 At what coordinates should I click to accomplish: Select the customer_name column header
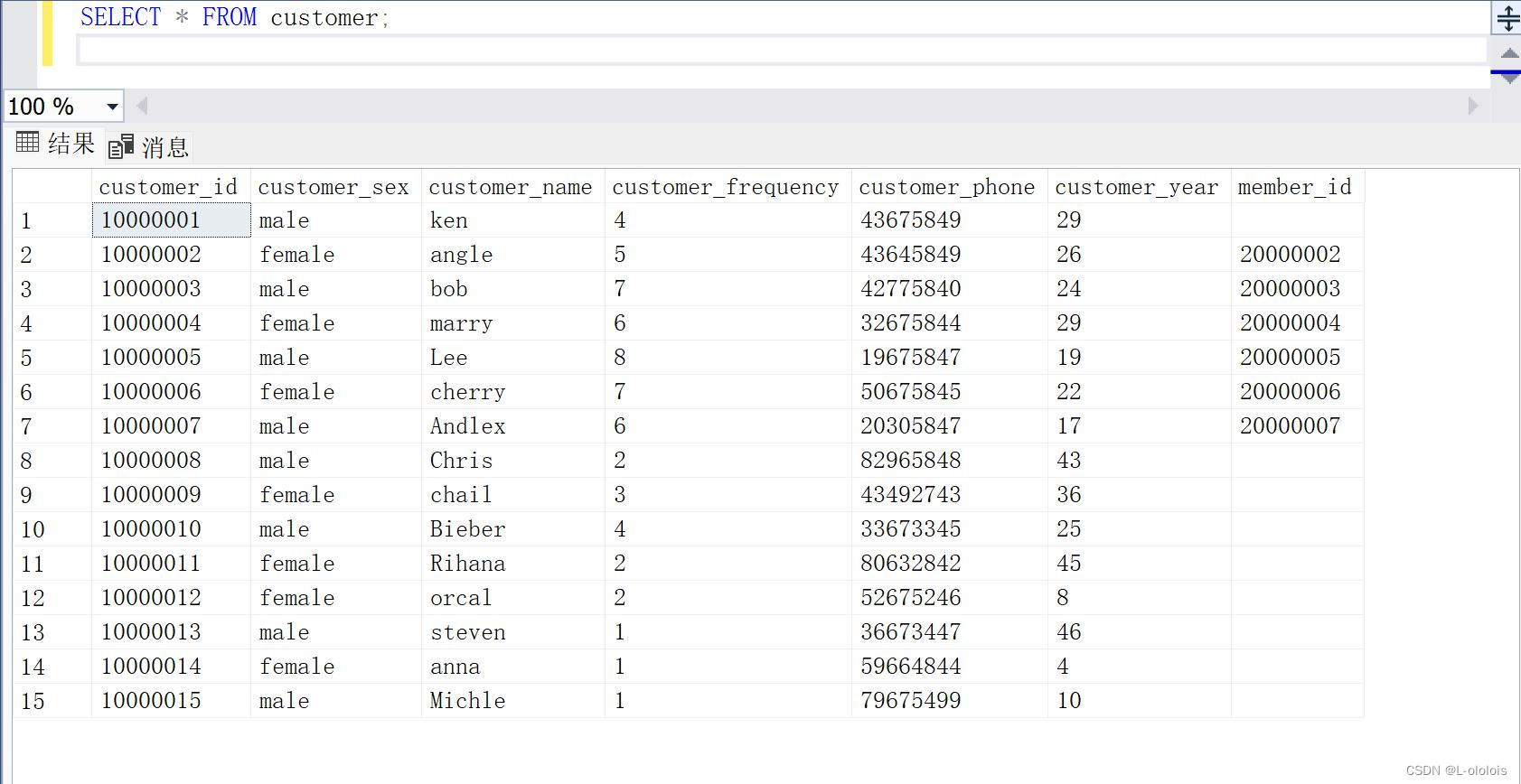point(512,187)
